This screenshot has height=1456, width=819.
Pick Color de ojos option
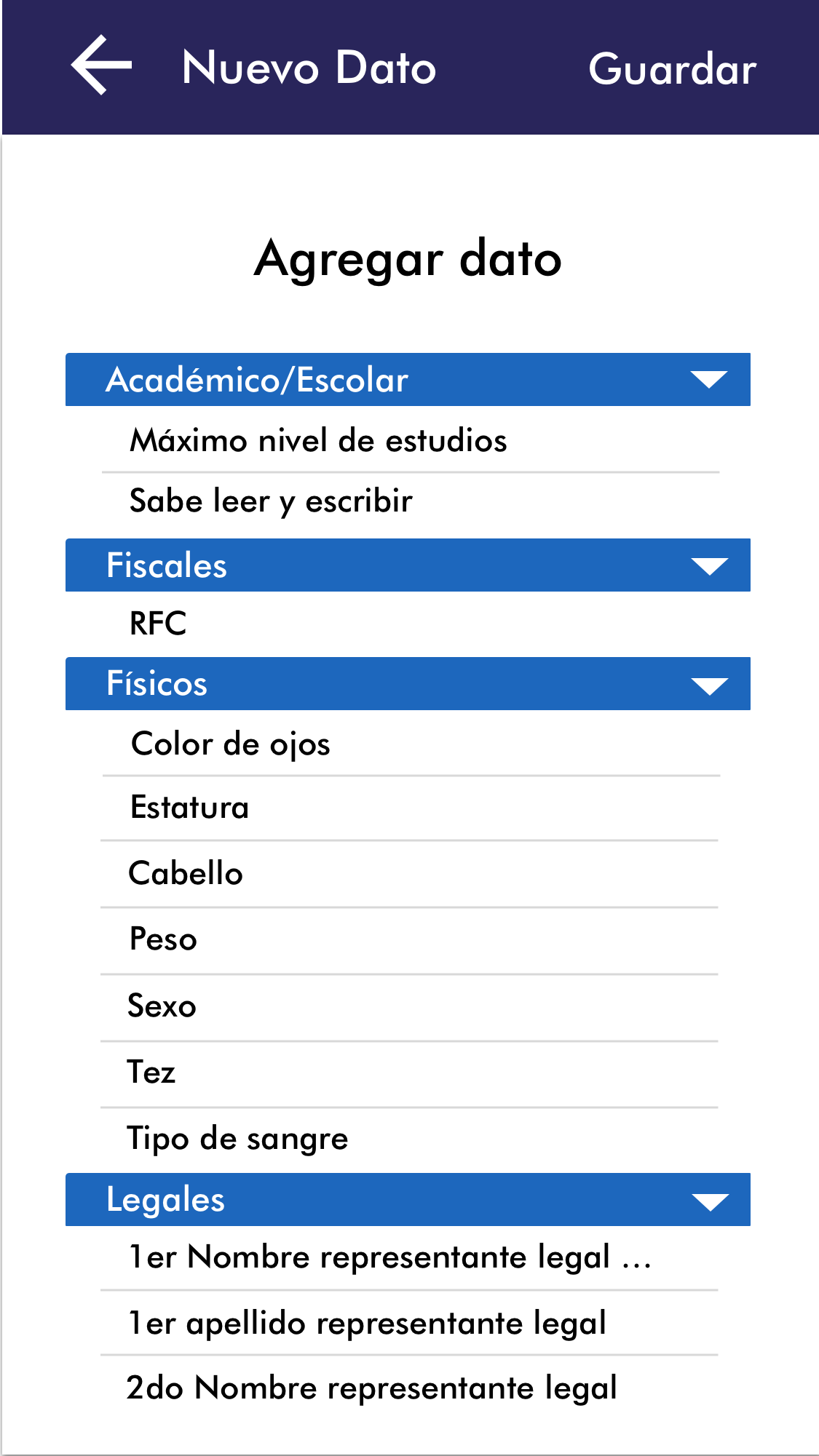231,744
